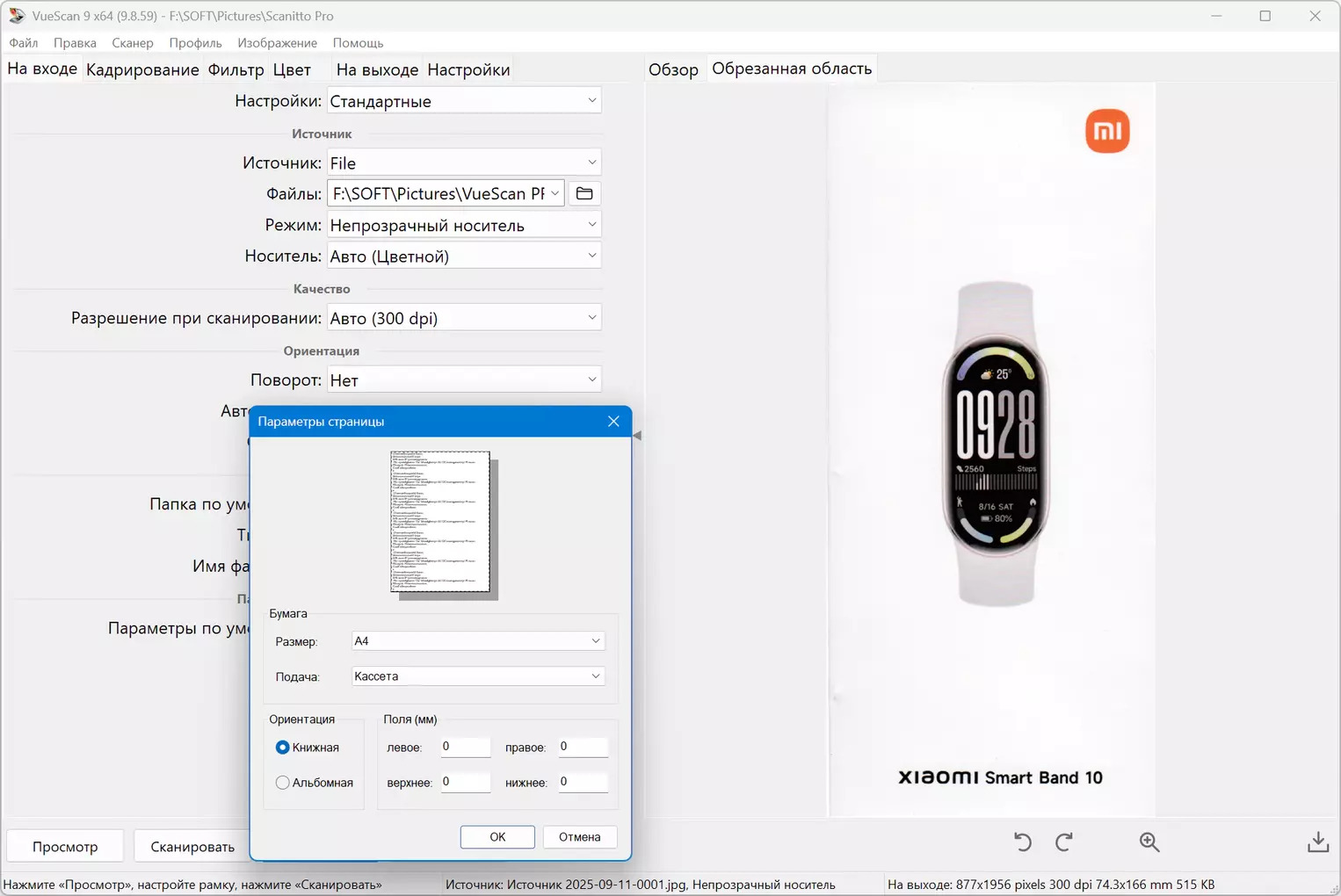Open the Изображение menu
This screenshot has height=896, width=1341.
point(277,43)
